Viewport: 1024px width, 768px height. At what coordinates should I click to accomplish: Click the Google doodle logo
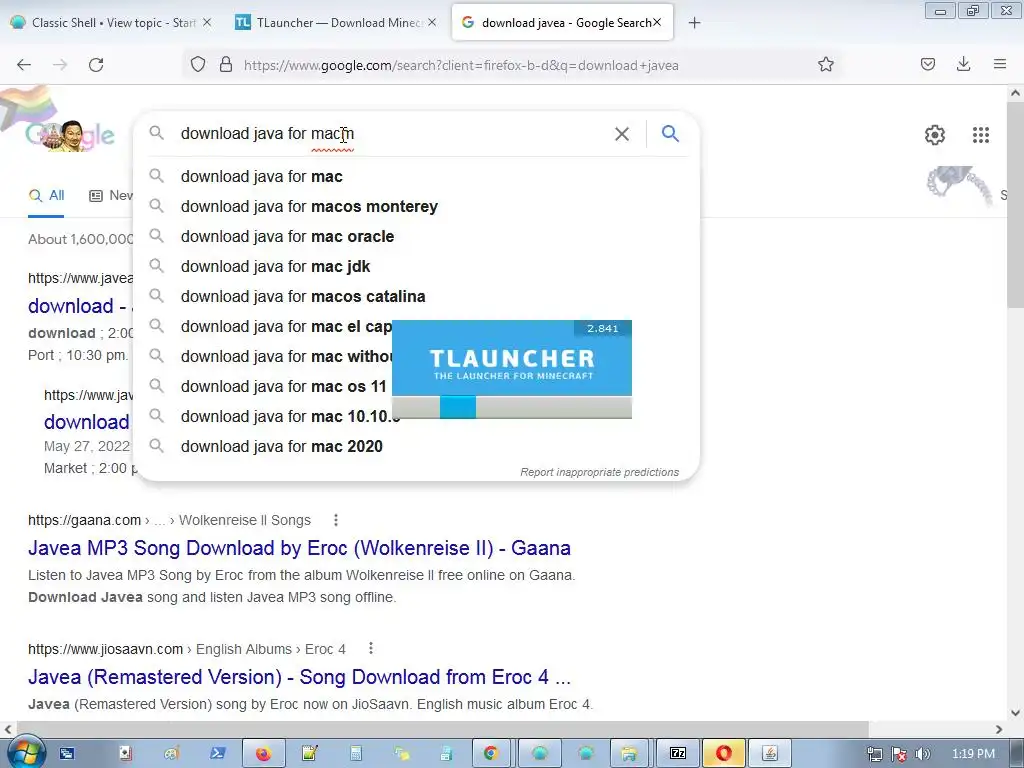69,135
